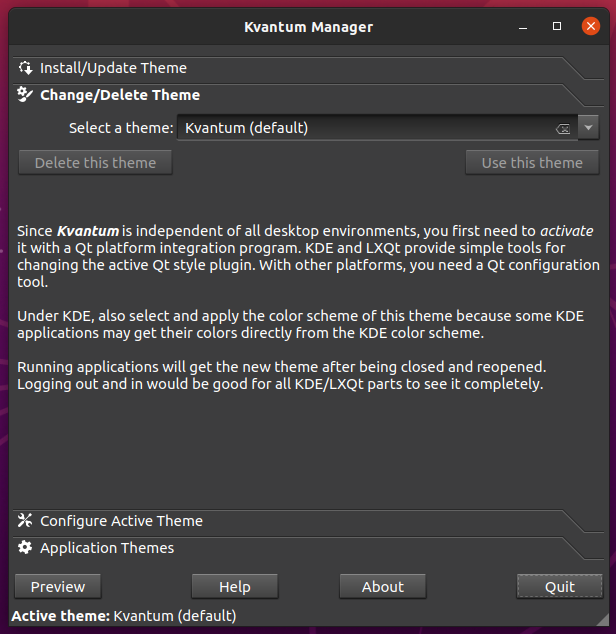The height and width of the screenshot is (634, 616).
Task: Open the Application Themes tab
Action: (x=308, y=548)
